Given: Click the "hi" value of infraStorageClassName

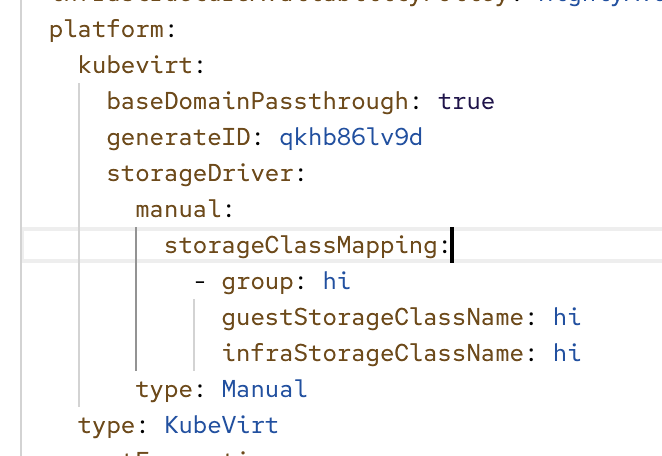Looking at the screenshot, I should point(568,353).
